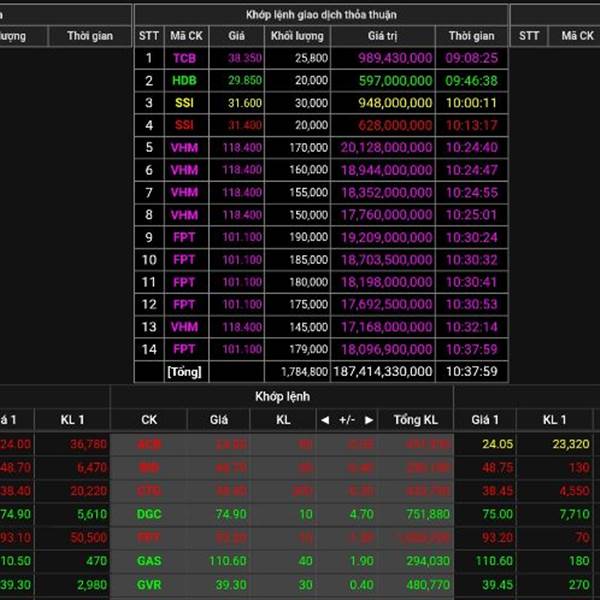
Task: Click the +/- column header label
Action: pyautogui.click(x=347, y=420)
